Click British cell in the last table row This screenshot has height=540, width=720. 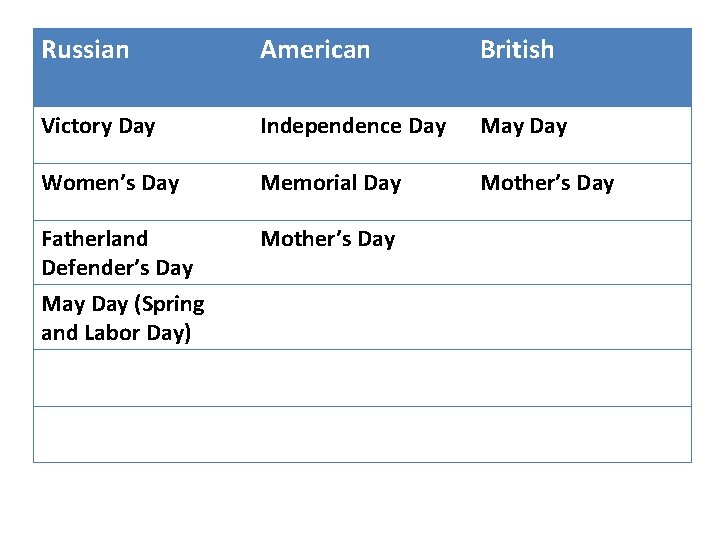click(580, 434)
